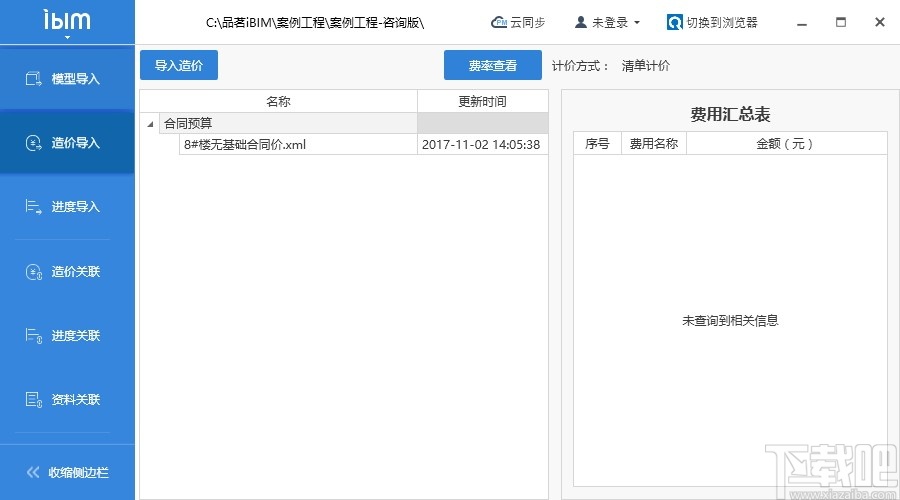Collapse sidebar via 收缩侧边栏 label

point(79,472)
